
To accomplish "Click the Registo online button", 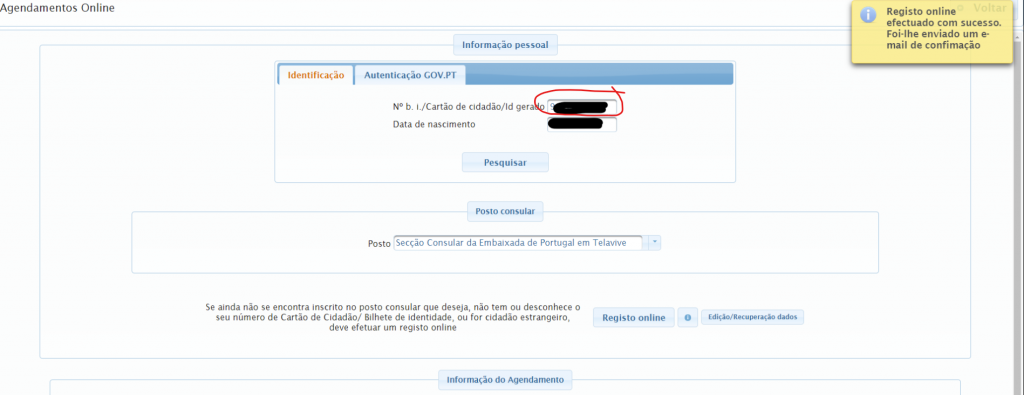I will [633, 318].
